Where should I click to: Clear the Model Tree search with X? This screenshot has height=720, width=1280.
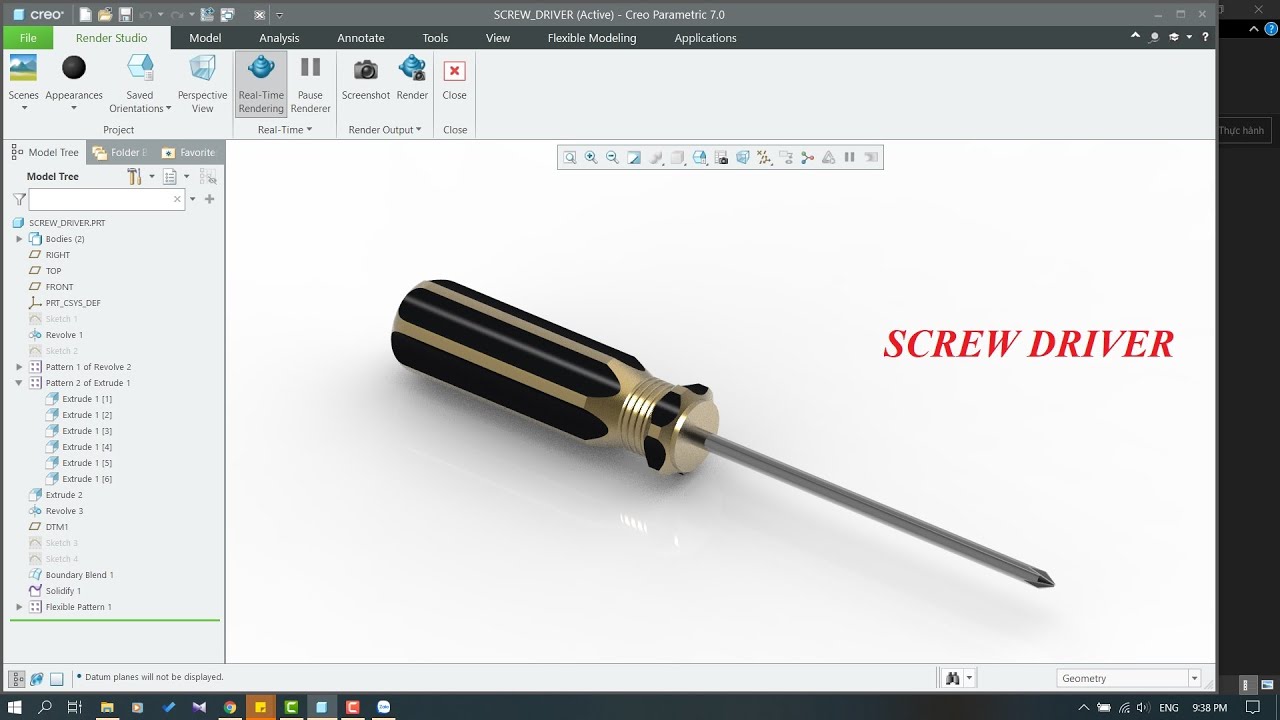click(177, 199)
